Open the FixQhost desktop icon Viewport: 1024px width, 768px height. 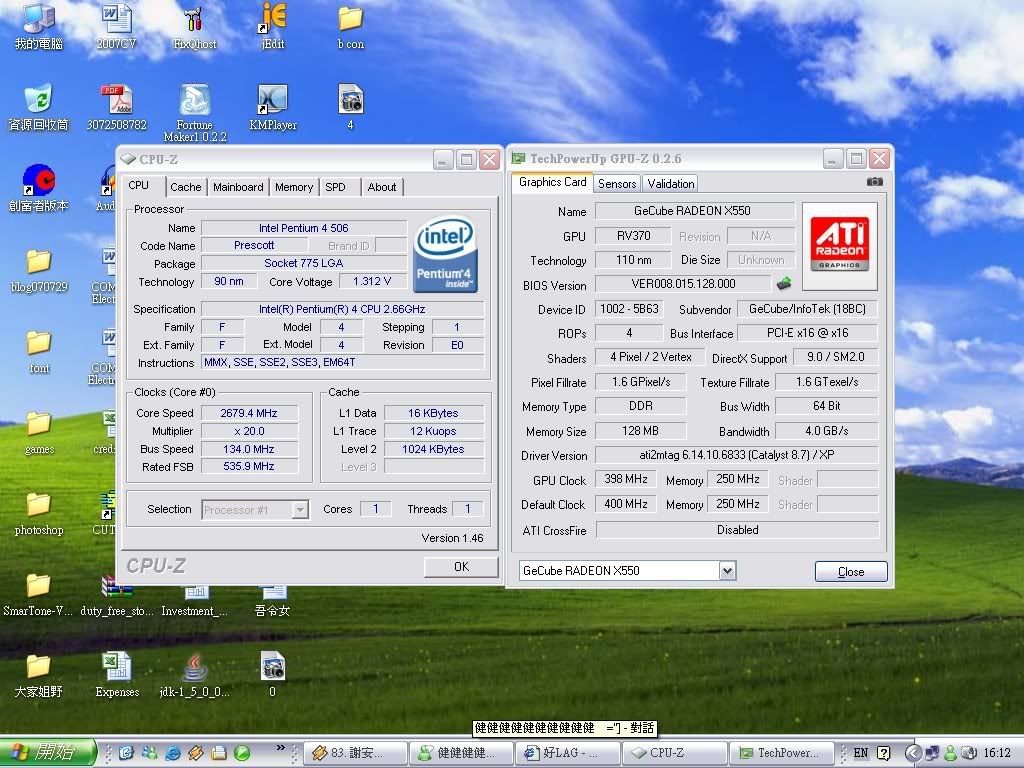pyautogui.click(x=194, y=19)
